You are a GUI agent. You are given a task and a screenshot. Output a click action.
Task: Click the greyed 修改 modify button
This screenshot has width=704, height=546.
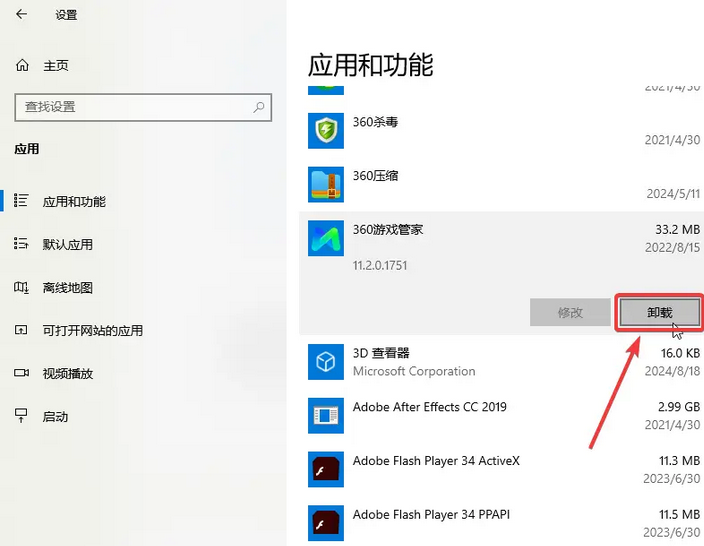tap(570, 313)
